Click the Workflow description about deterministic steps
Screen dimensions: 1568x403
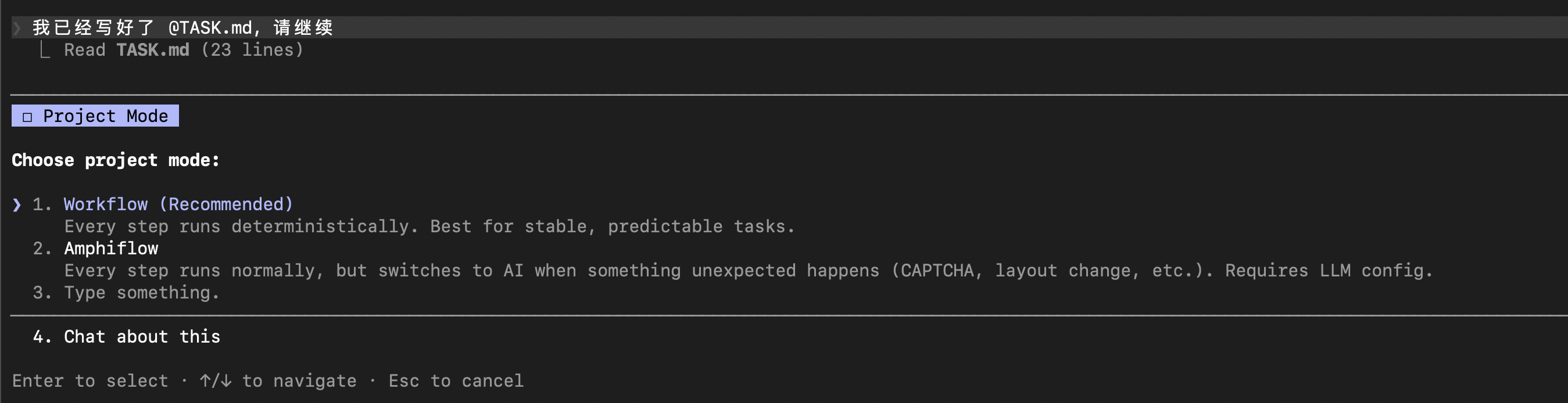click(x=429, y=226)
